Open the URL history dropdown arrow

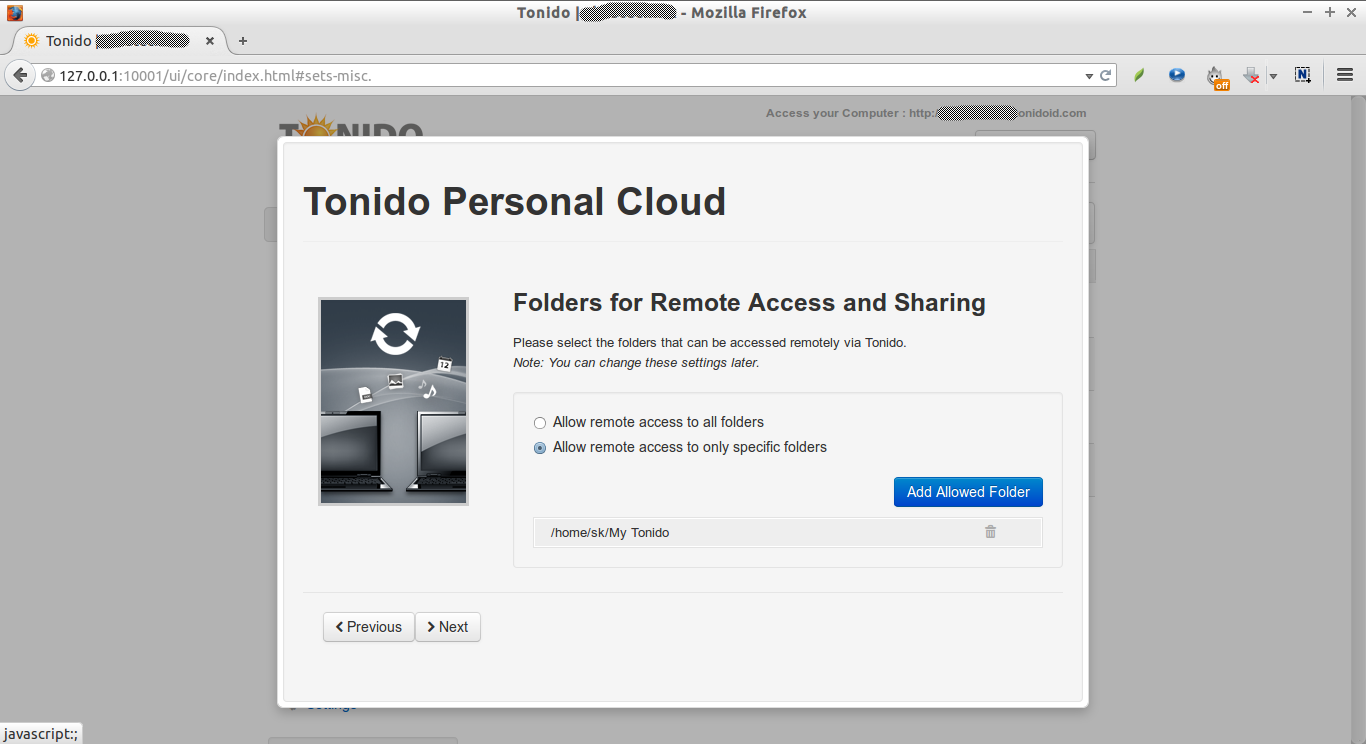[1089, 76]
